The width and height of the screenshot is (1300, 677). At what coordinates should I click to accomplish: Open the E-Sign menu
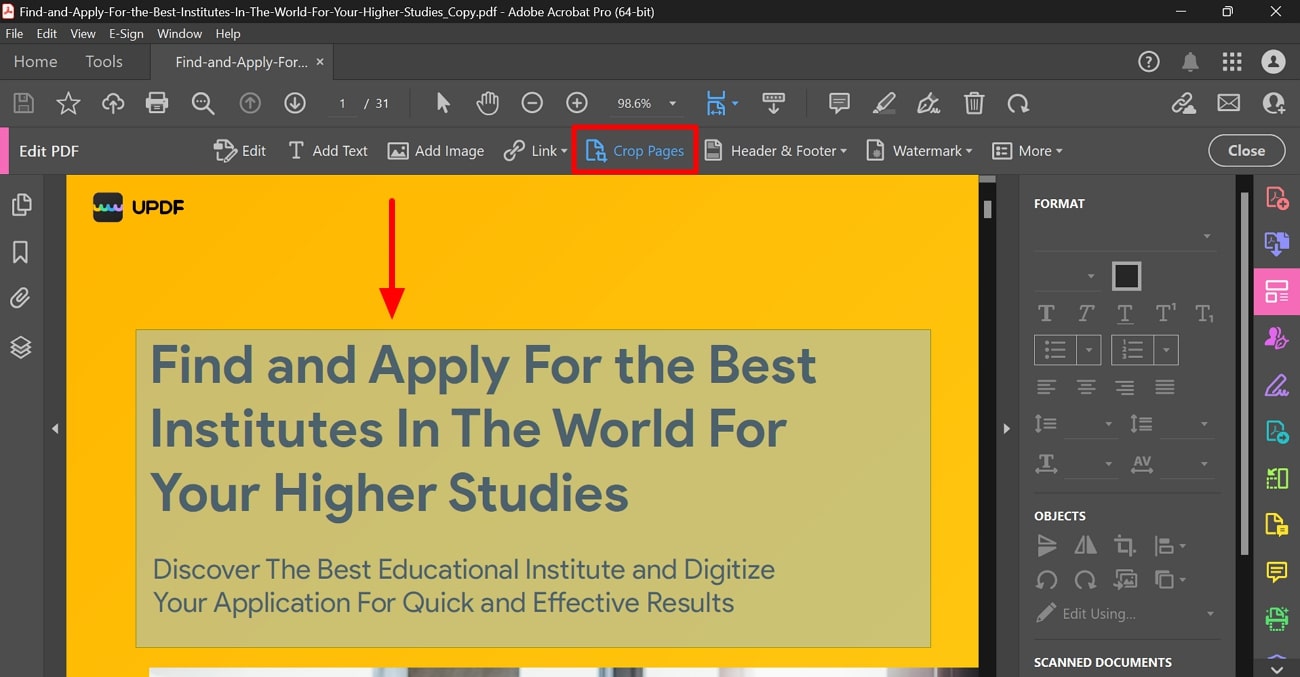click(126, 33)
